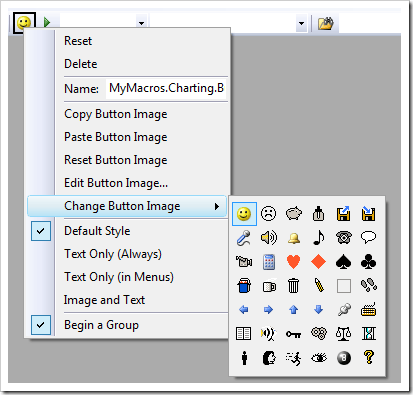Screen dimensions: 413x395
Task: Choose the red diamond icon
Action: [x=319, y=262]
